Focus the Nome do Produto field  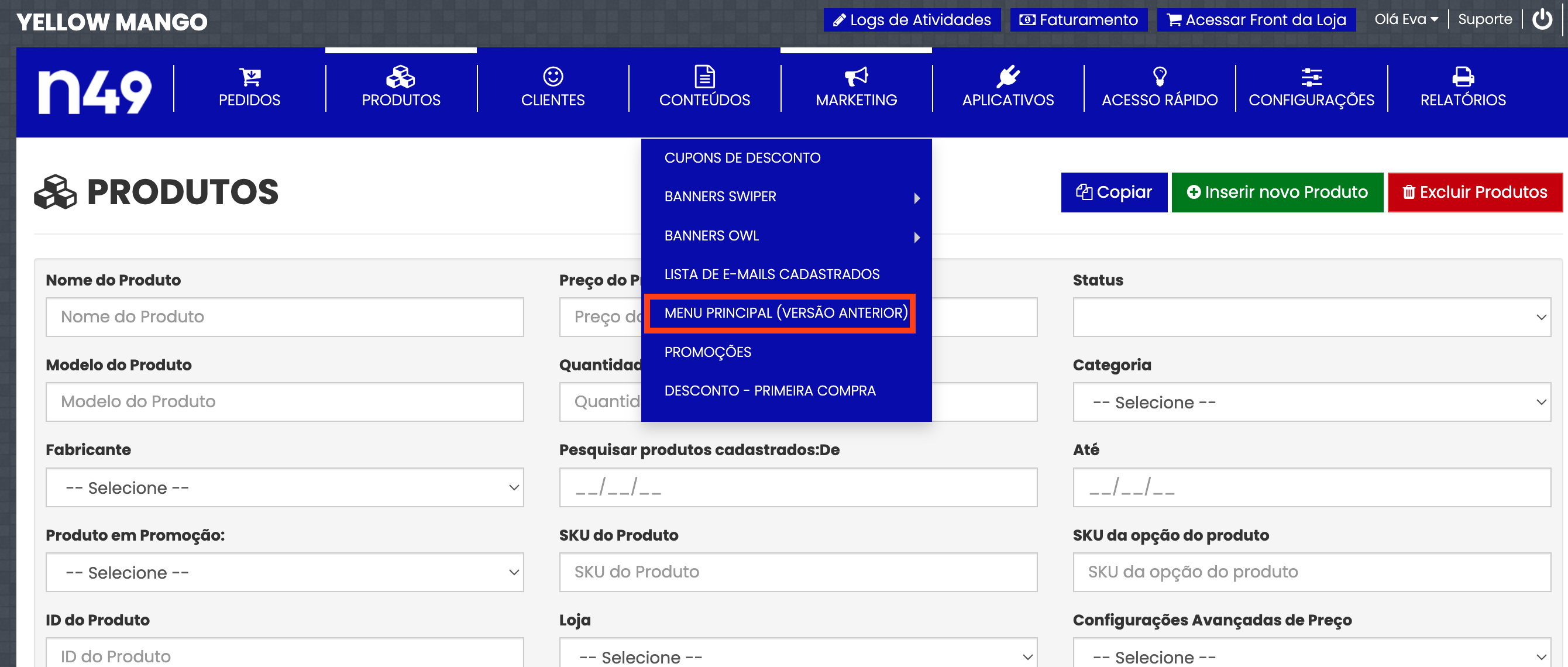284,317
